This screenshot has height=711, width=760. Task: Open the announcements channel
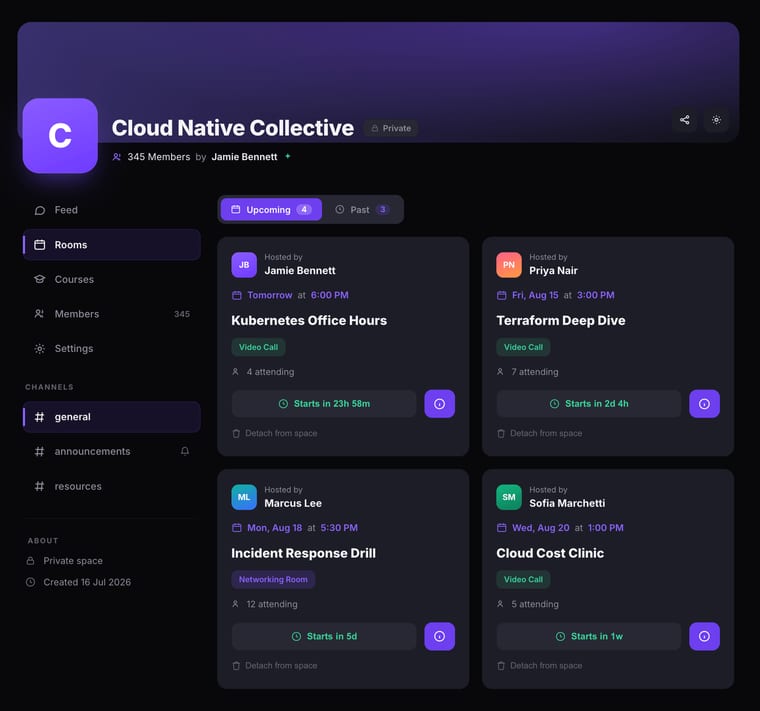[112, 451]
